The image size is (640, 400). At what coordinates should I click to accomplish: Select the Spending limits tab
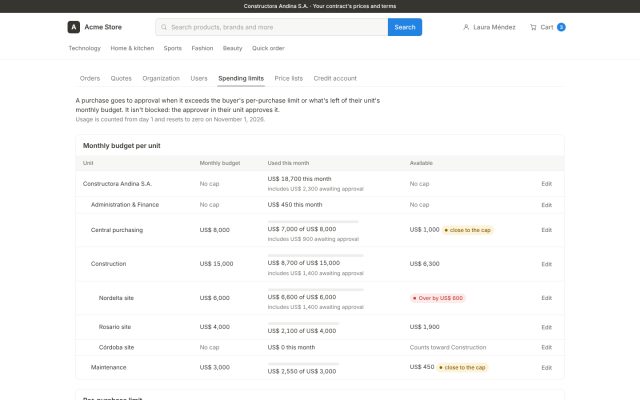click(x=241, y=78)
